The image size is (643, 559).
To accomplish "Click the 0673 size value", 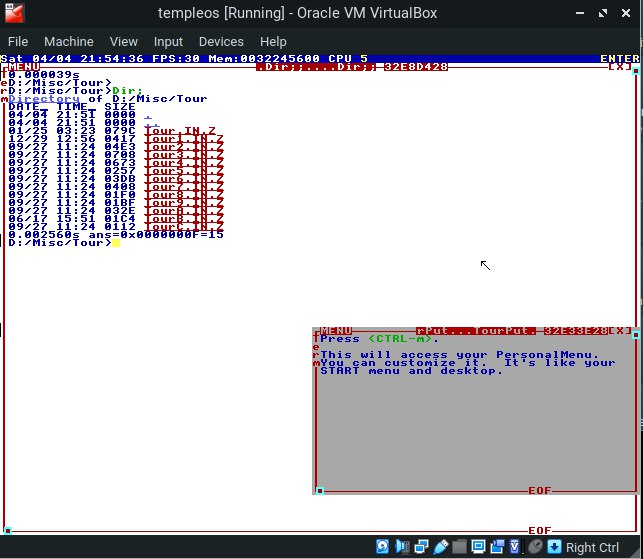I will [x=120, y=163].
